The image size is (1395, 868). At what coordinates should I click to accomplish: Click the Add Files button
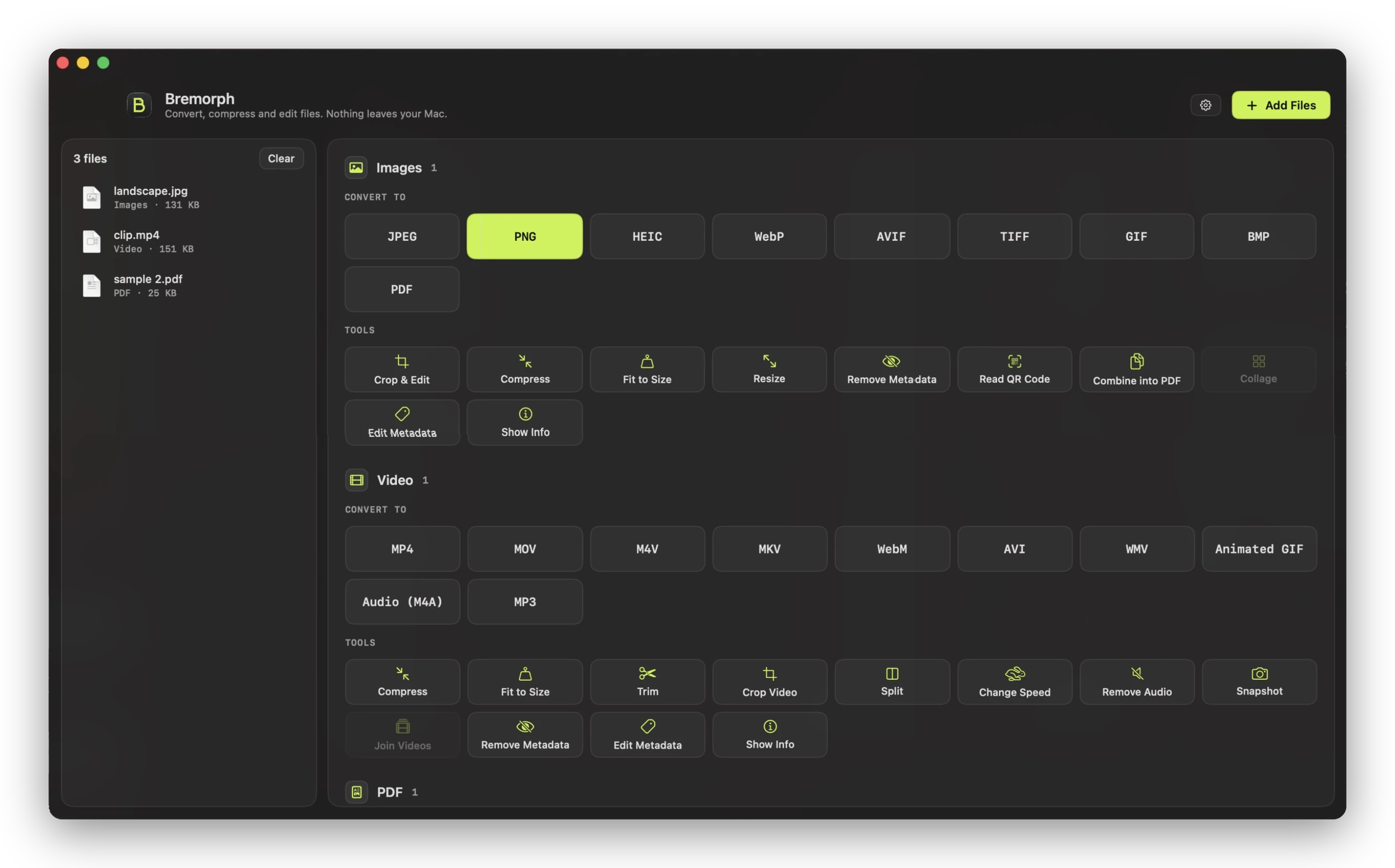tap(1280, 105)
